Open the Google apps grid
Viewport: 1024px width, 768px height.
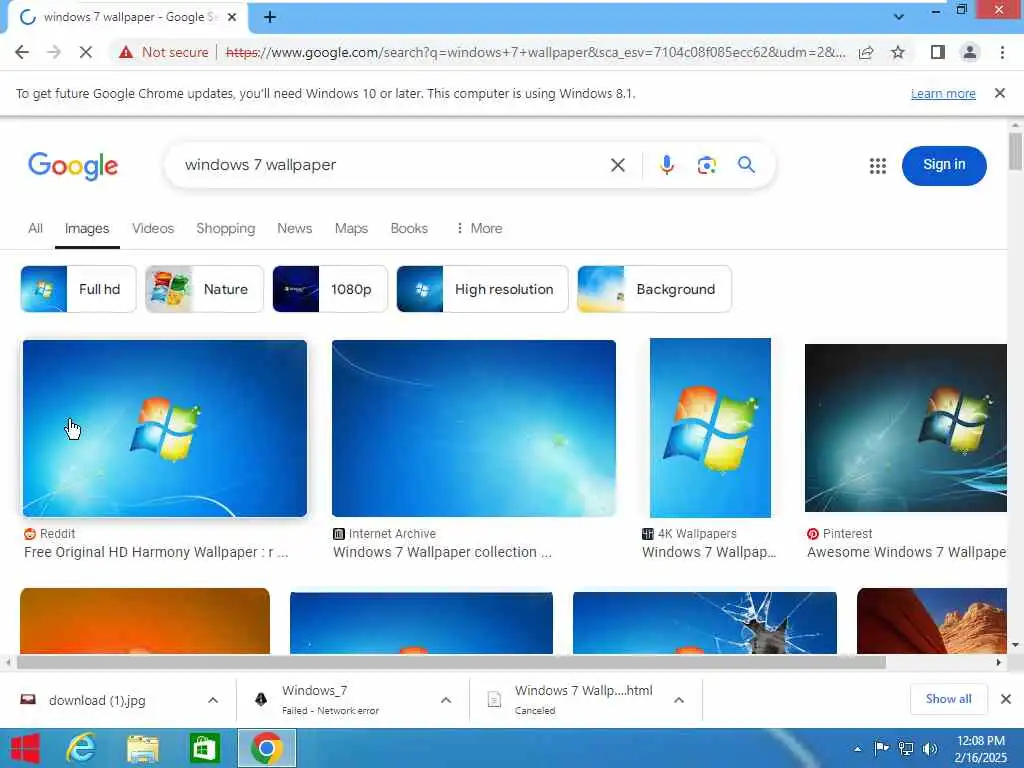click(878, 166)
